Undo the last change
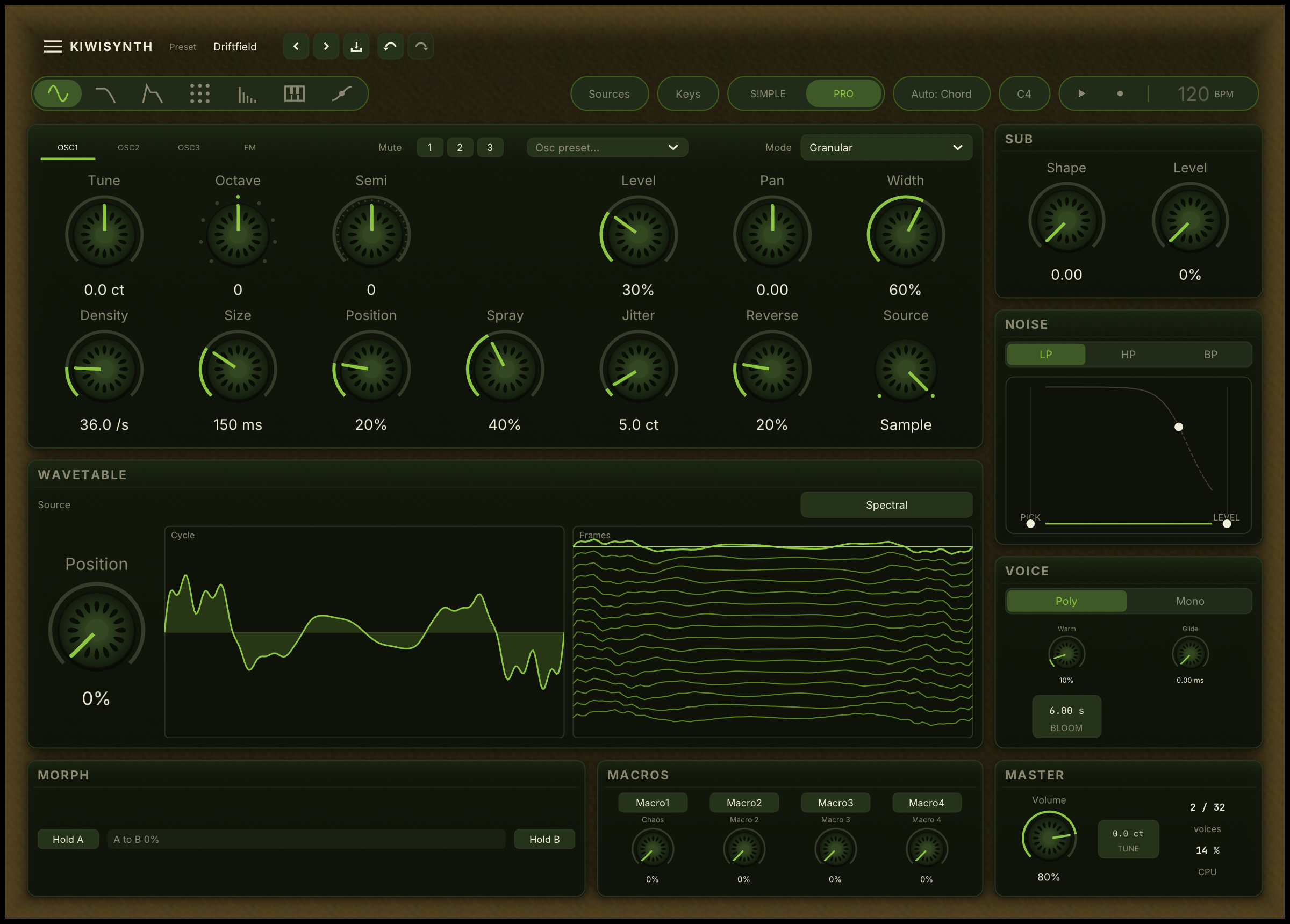The height and width of the screenshot is (924, 1290). [x=390, y=47]
